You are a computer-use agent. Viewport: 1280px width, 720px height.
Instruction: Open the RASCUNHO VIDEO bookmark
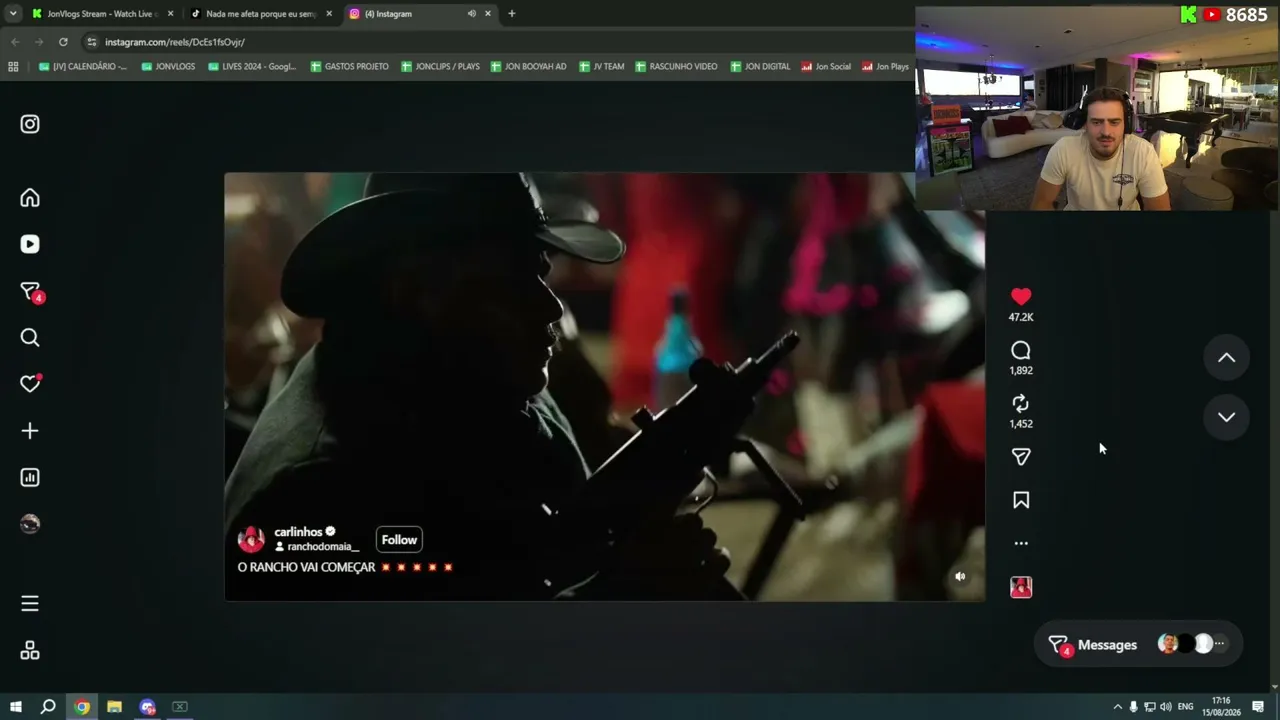(x=676, y=67)
